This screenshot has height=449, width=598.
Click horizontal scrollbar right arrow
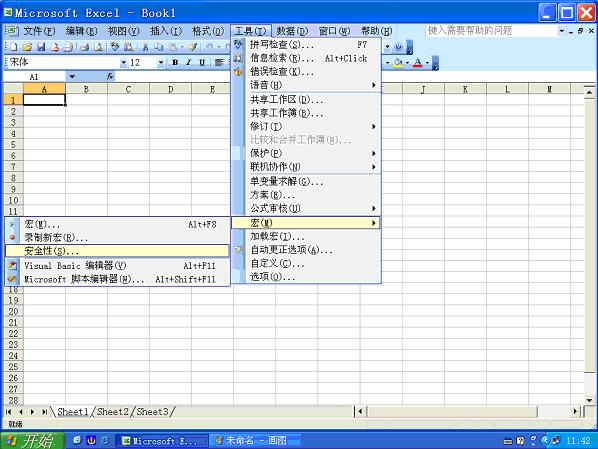[575, 411]
